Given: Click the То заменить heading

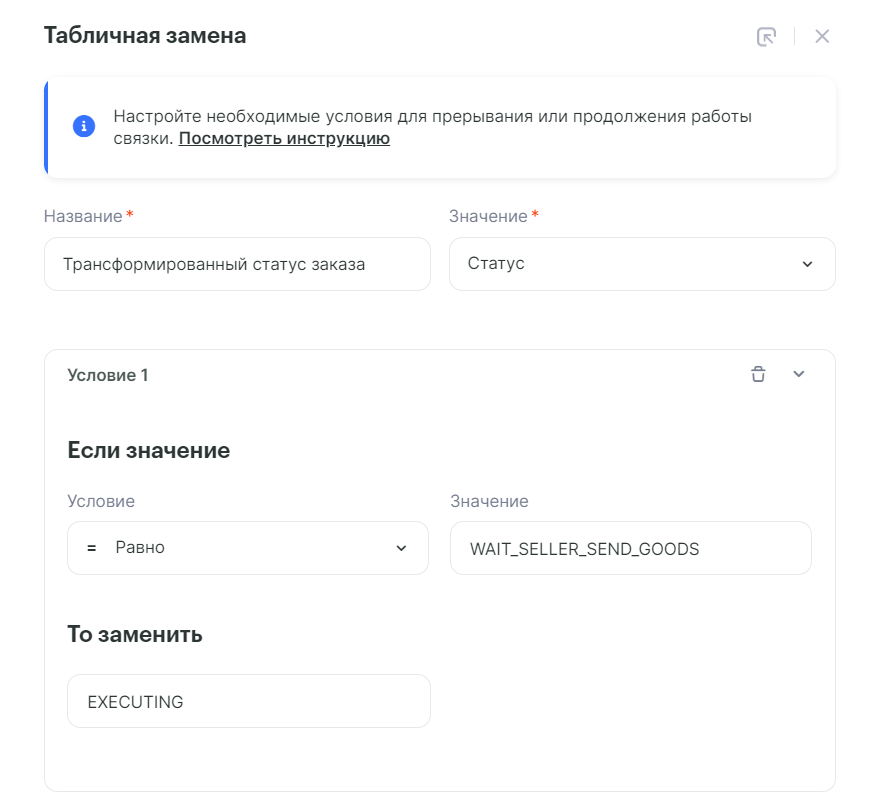Looking at the screenshot, I should tap(135, 634).
